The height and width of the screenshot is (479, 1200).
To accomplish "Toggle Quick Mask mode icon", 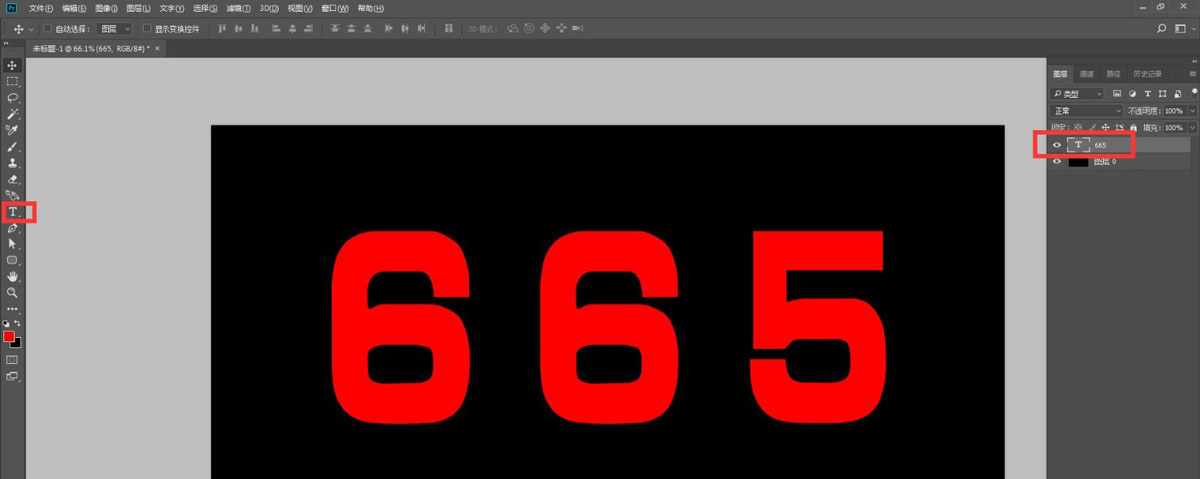I will tap(13, 358).
